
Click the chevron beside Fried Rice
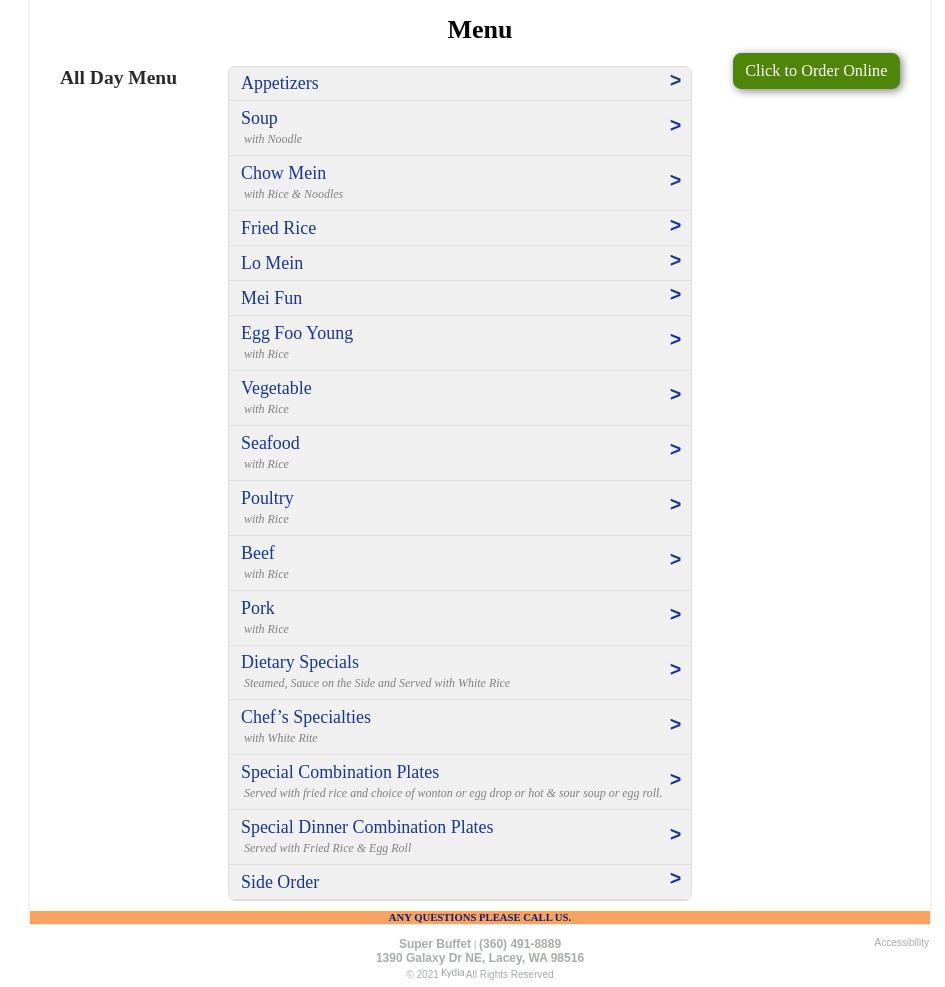point(675,226)
